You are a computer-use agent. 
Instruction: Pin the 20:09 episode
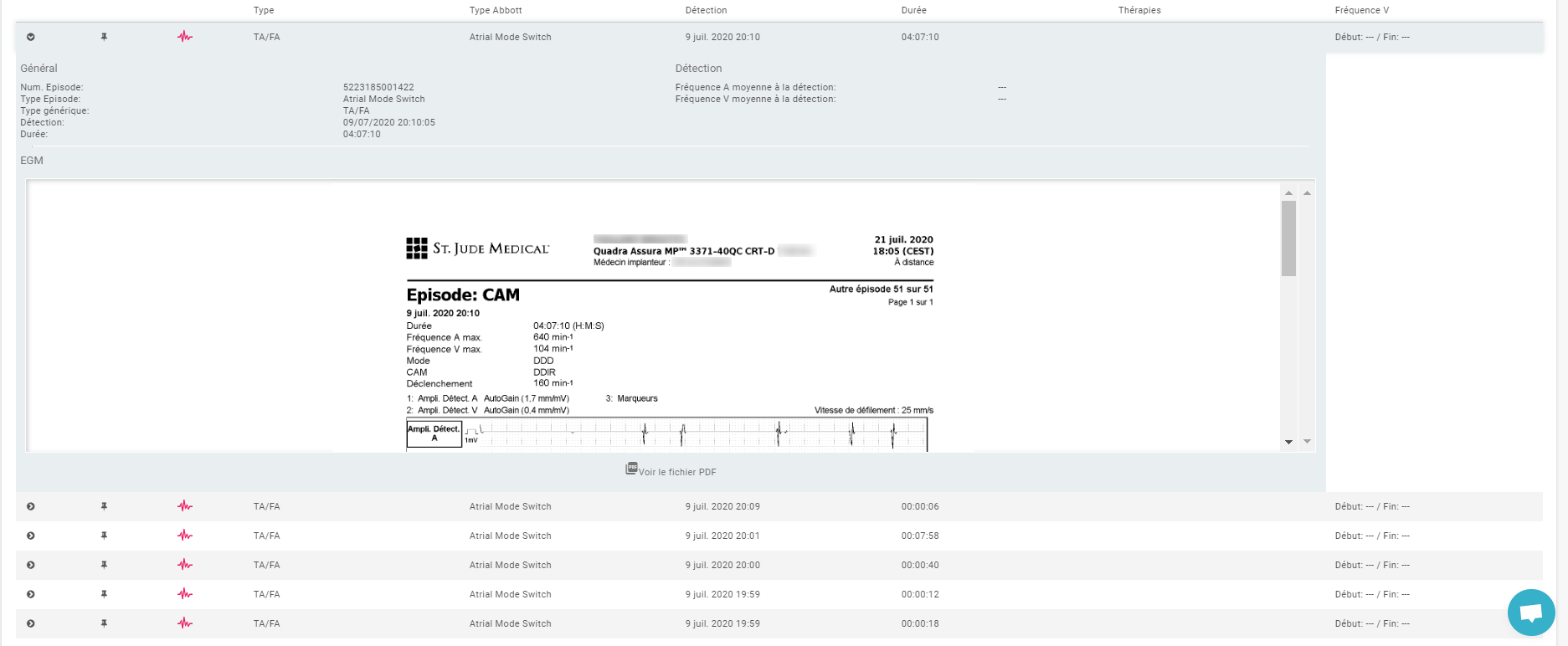pos(104,506)
